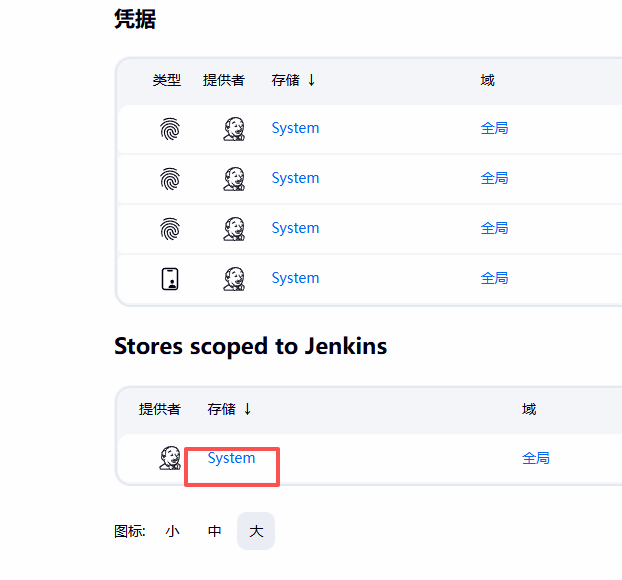Sort the credentials table by 域 column
The image size is (622, 580).
coord(488,80)
